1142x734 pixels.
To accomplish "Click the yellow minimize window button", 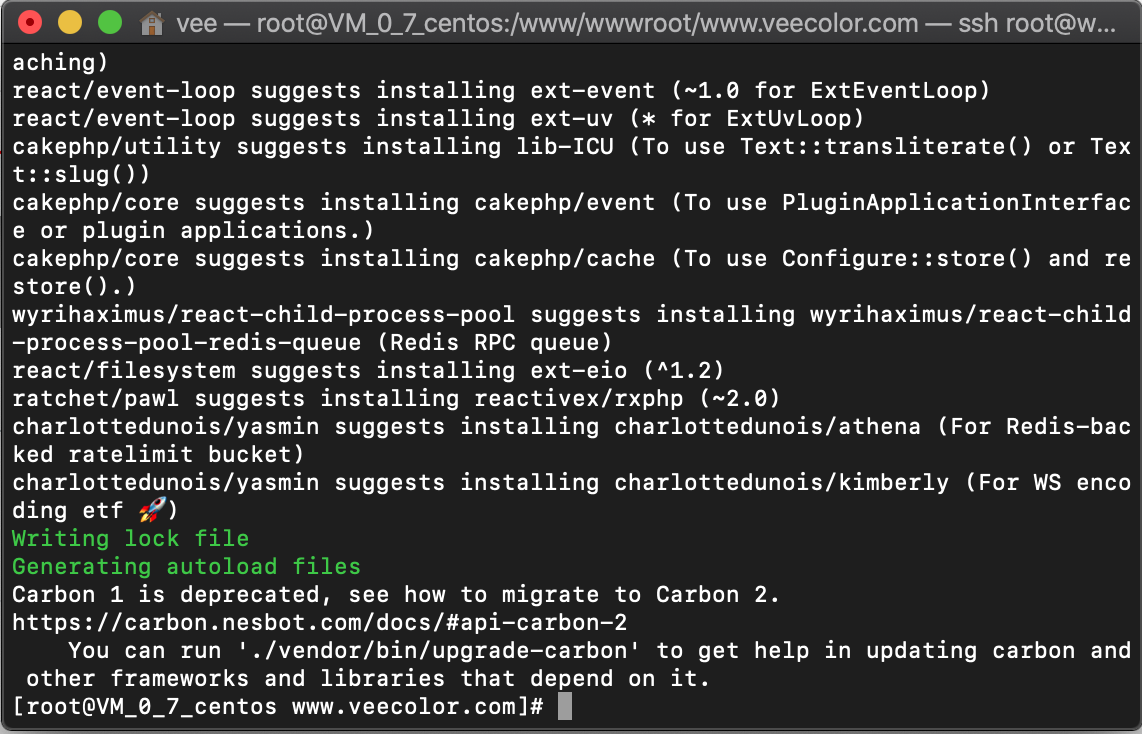I will (70, 23).
